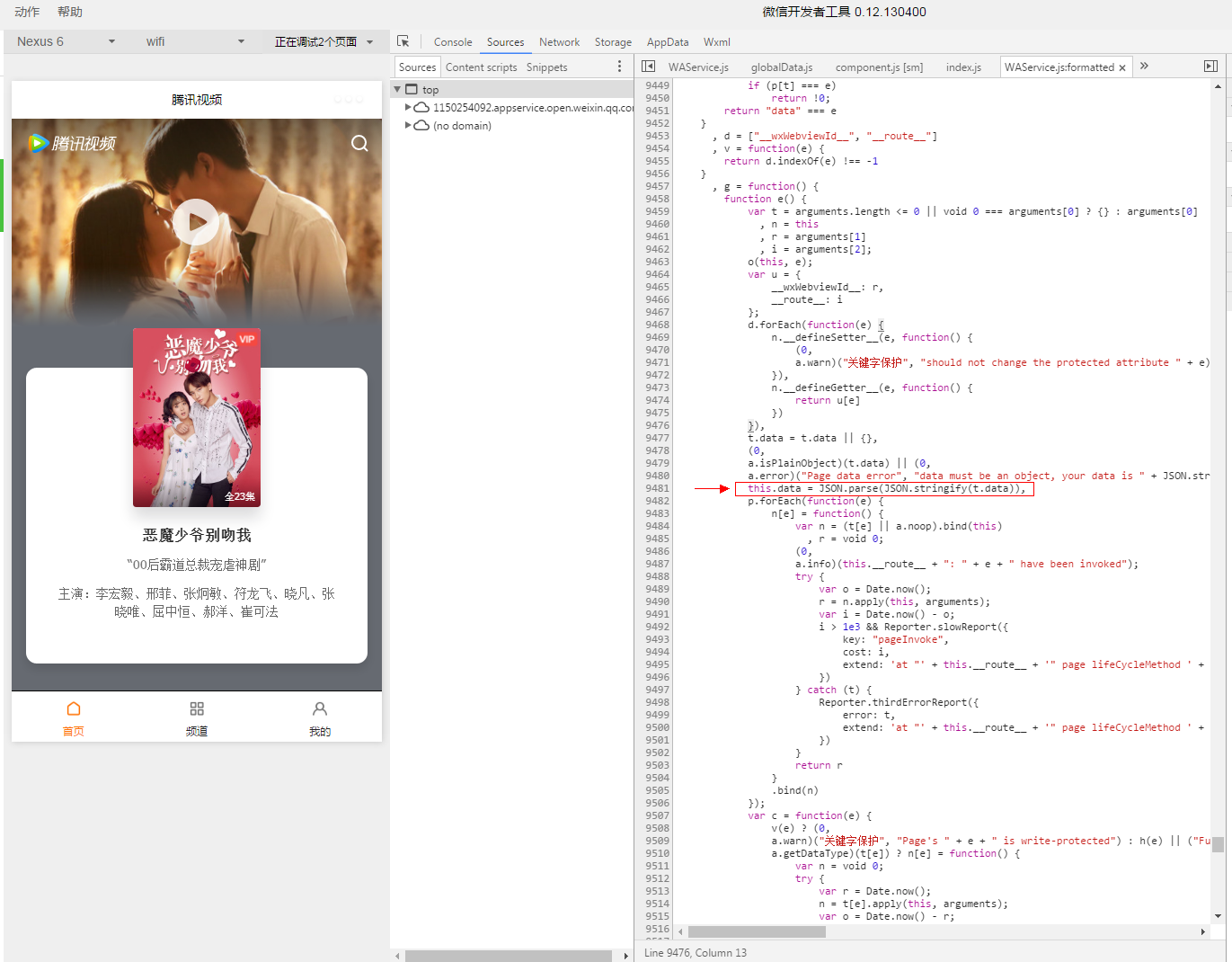
Task: Switch to the Sources tab
Action: pyautogui.click(x=505, y=42)
